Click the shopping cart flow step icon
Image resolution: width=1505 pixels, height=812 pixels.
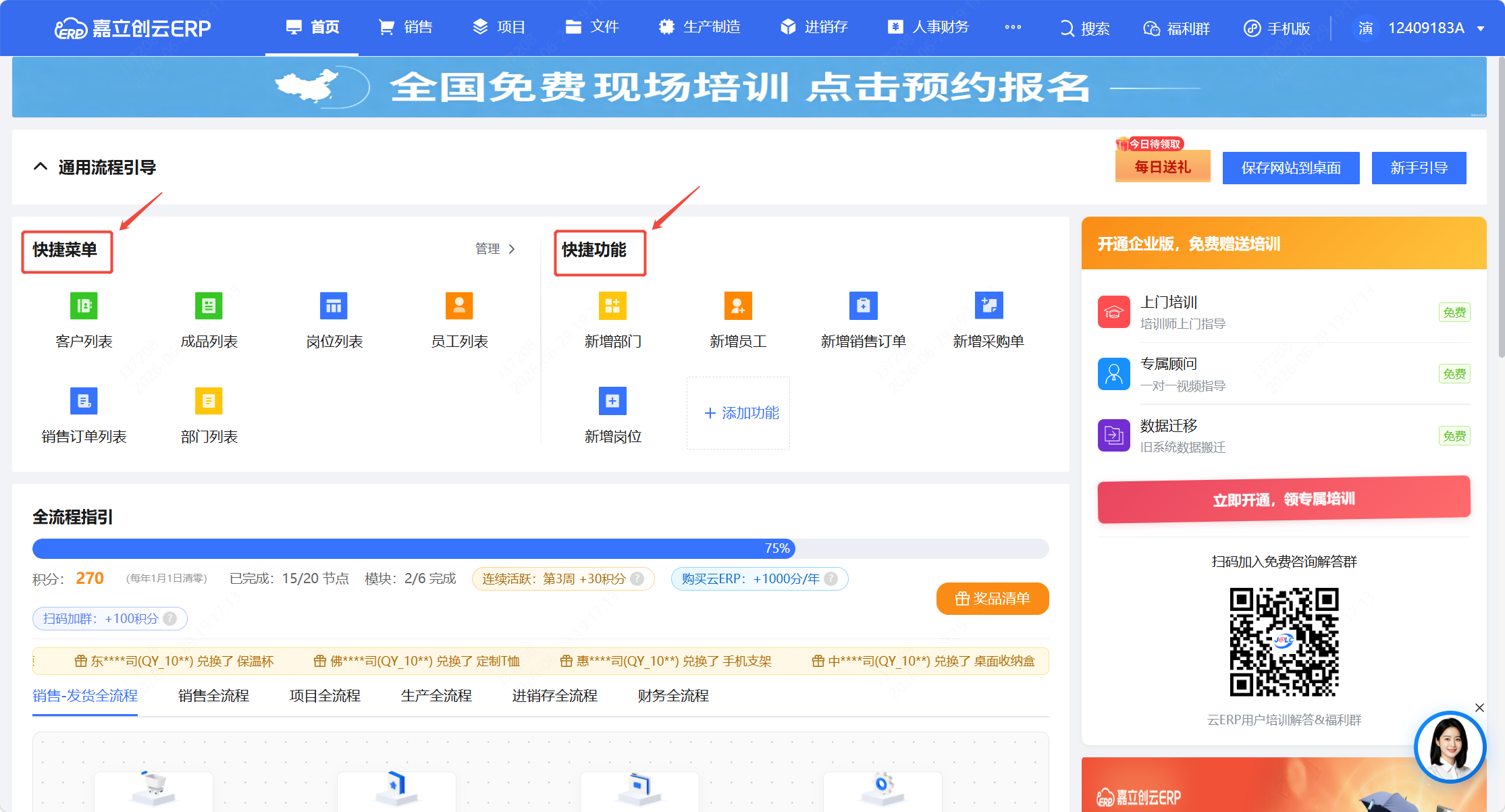click(x=153, y=788)
